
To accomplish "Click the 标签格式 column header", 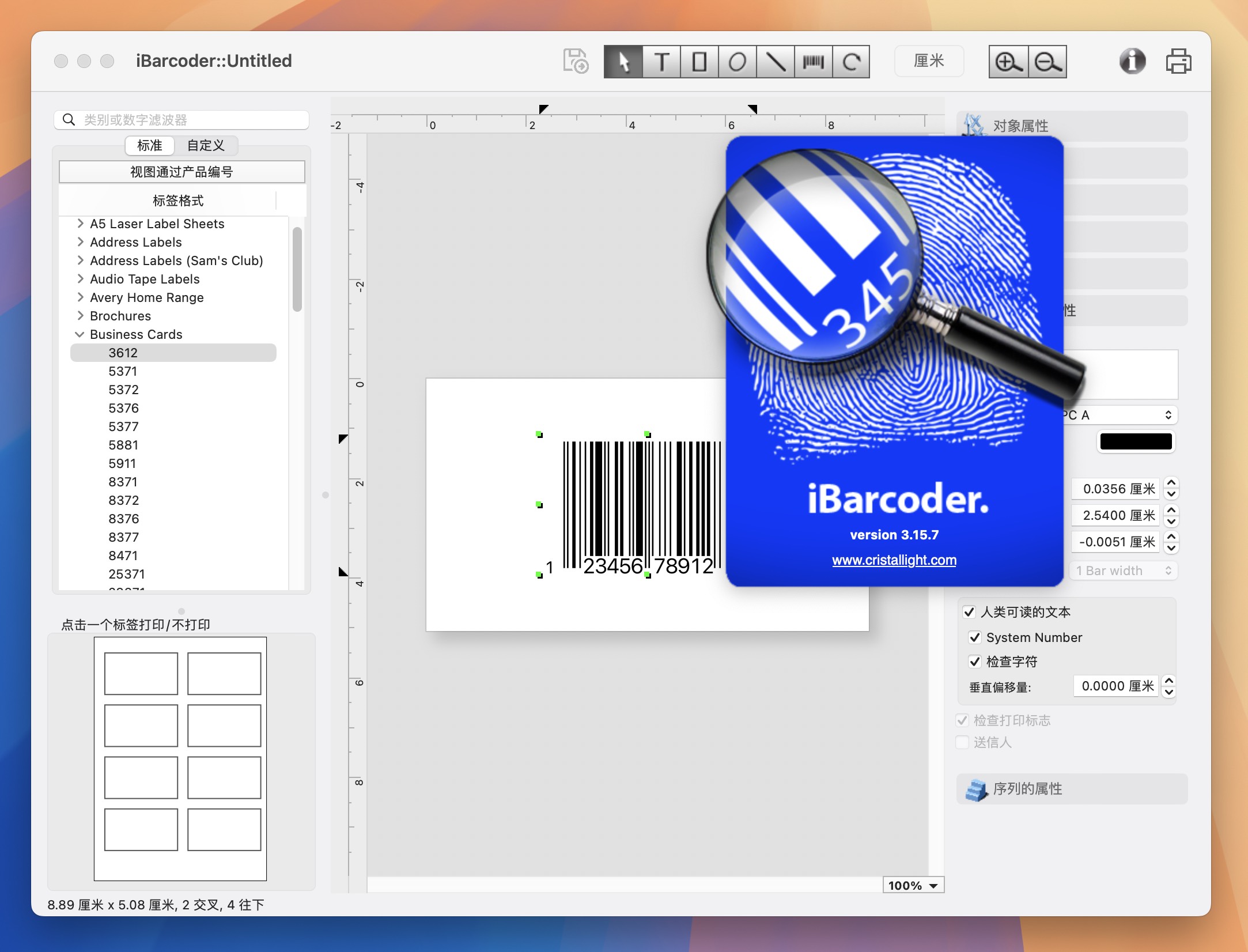I will coord(178,201).
